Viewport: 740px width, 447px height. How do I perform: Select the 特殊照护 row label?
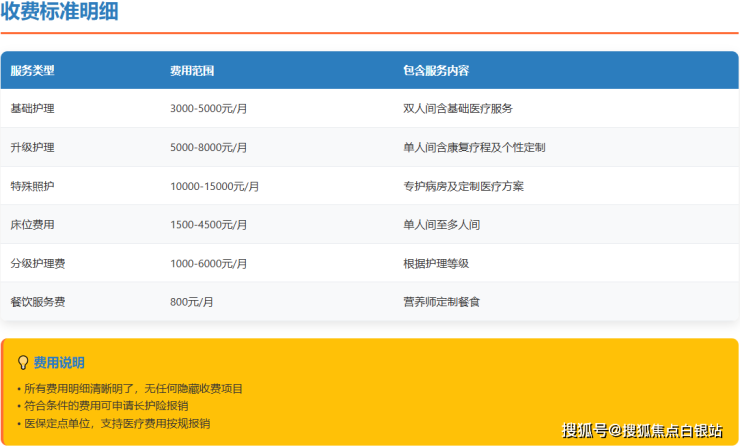click(32, 186)
